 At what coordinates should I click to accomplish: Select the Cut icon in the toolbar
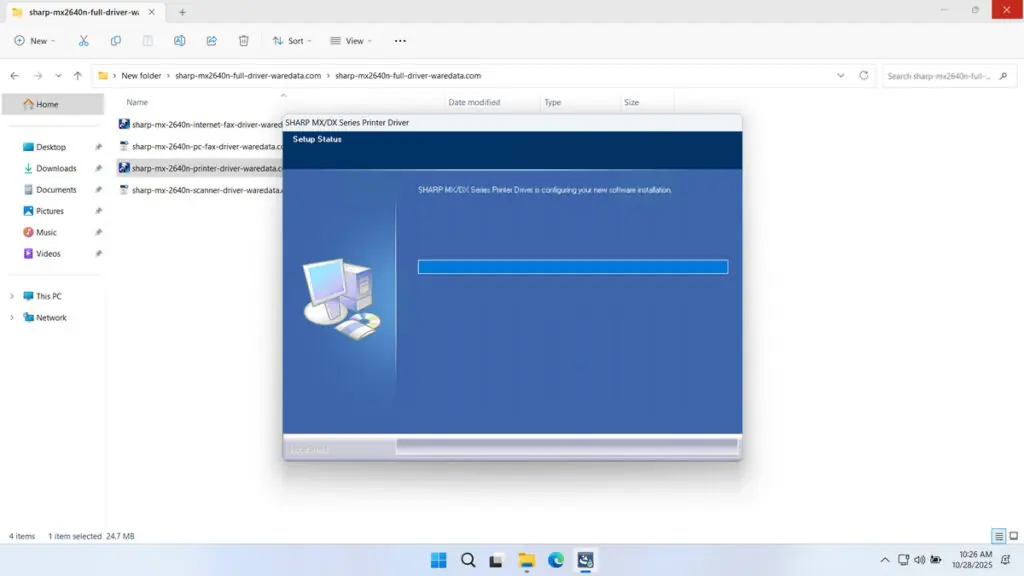pyautogui.click(x=84, y=40)
